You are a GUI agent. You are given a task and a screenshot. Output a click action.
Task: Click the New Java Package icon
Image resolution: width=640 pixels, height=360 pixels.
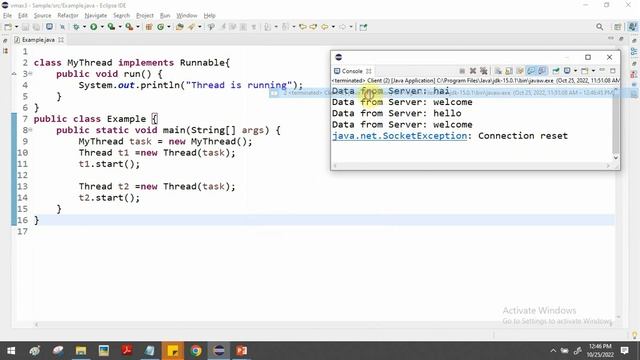click(149, 27)
